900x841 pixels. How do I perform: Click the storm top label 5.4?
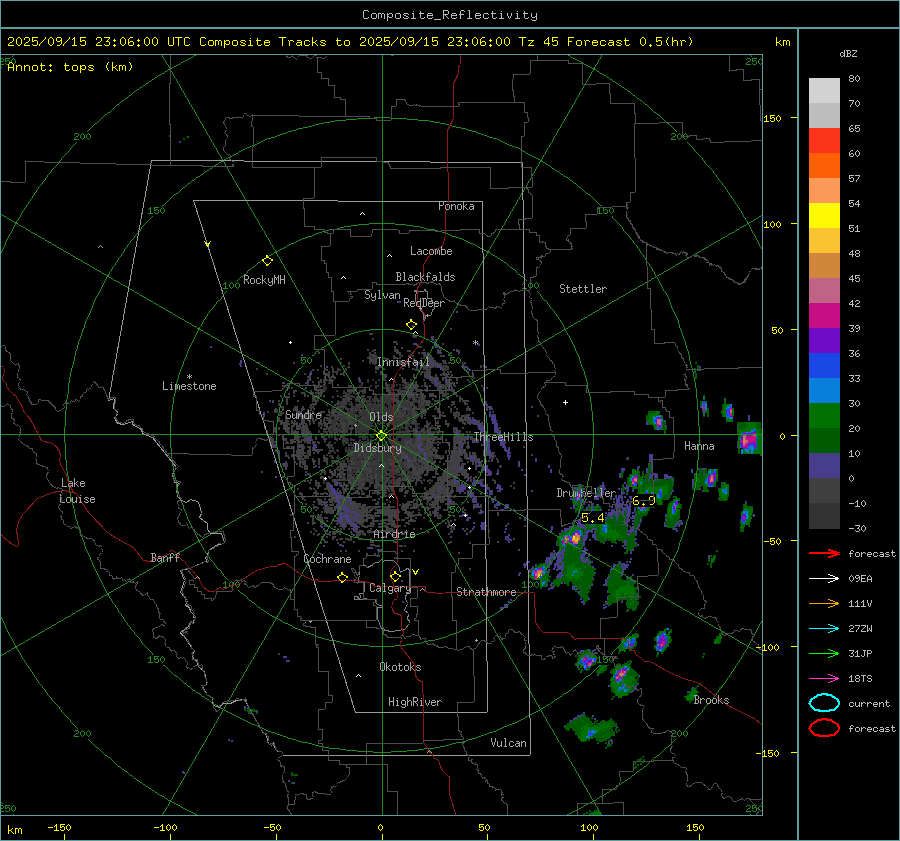(x=592, y=518)
